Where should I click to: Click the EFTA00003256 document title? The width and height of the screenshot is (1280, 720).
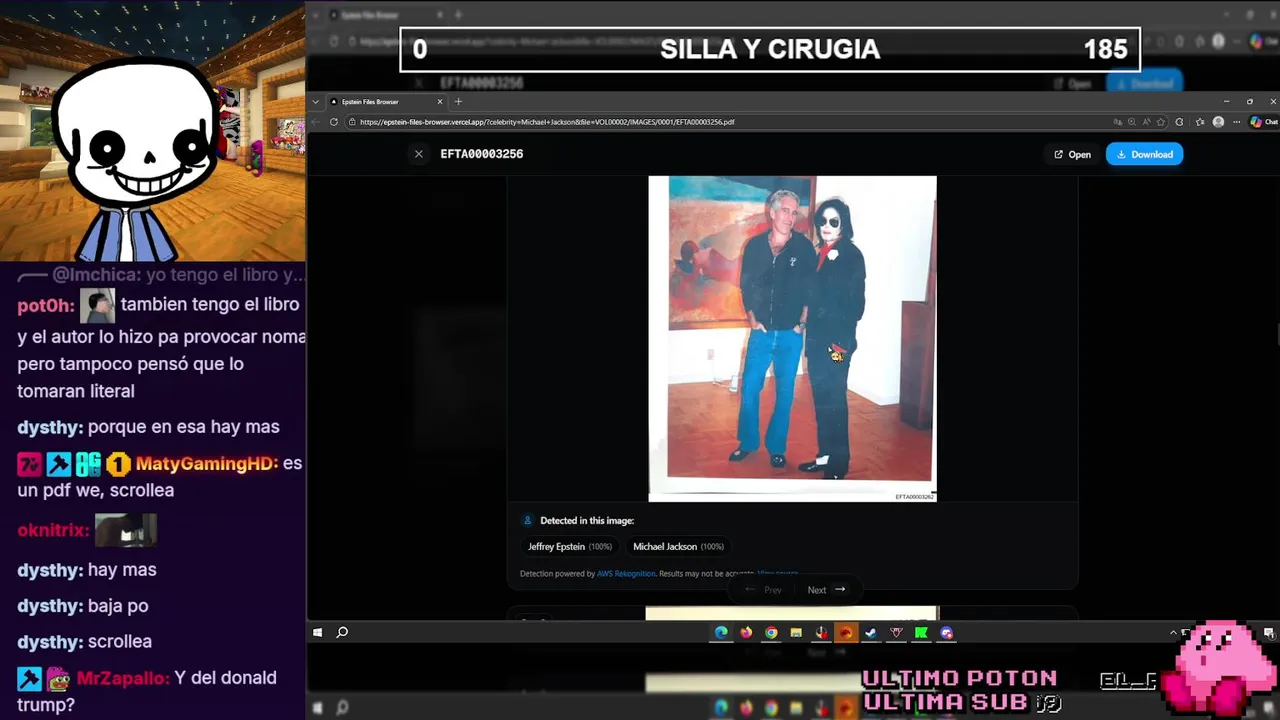coord(482,154)
